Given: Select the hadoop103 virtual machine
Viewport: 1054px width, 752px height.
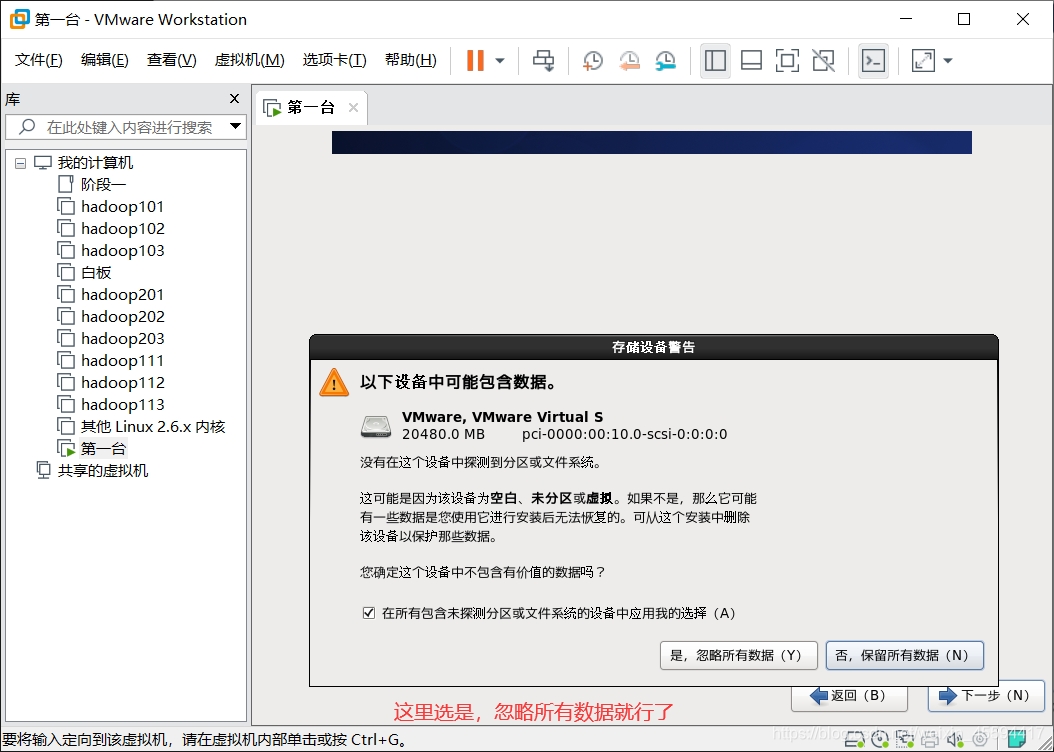Looking at the screenshot, I should point(122,251).
